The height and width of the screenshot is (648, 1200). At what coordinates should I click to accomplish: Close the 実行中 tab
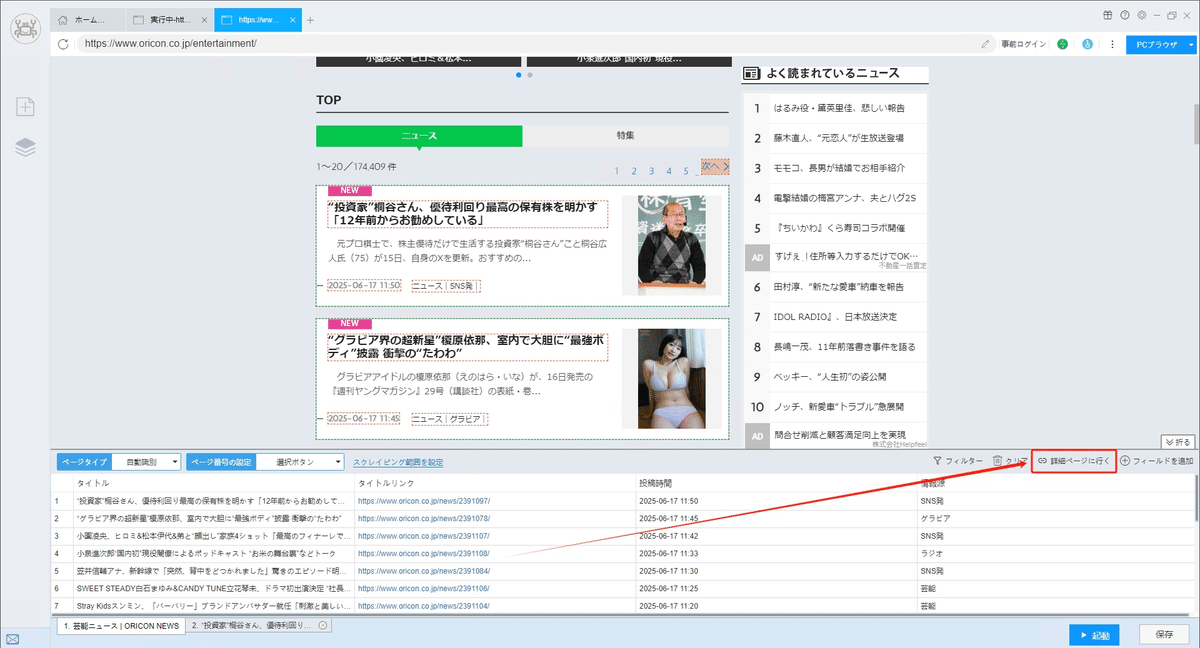(204, 20)
